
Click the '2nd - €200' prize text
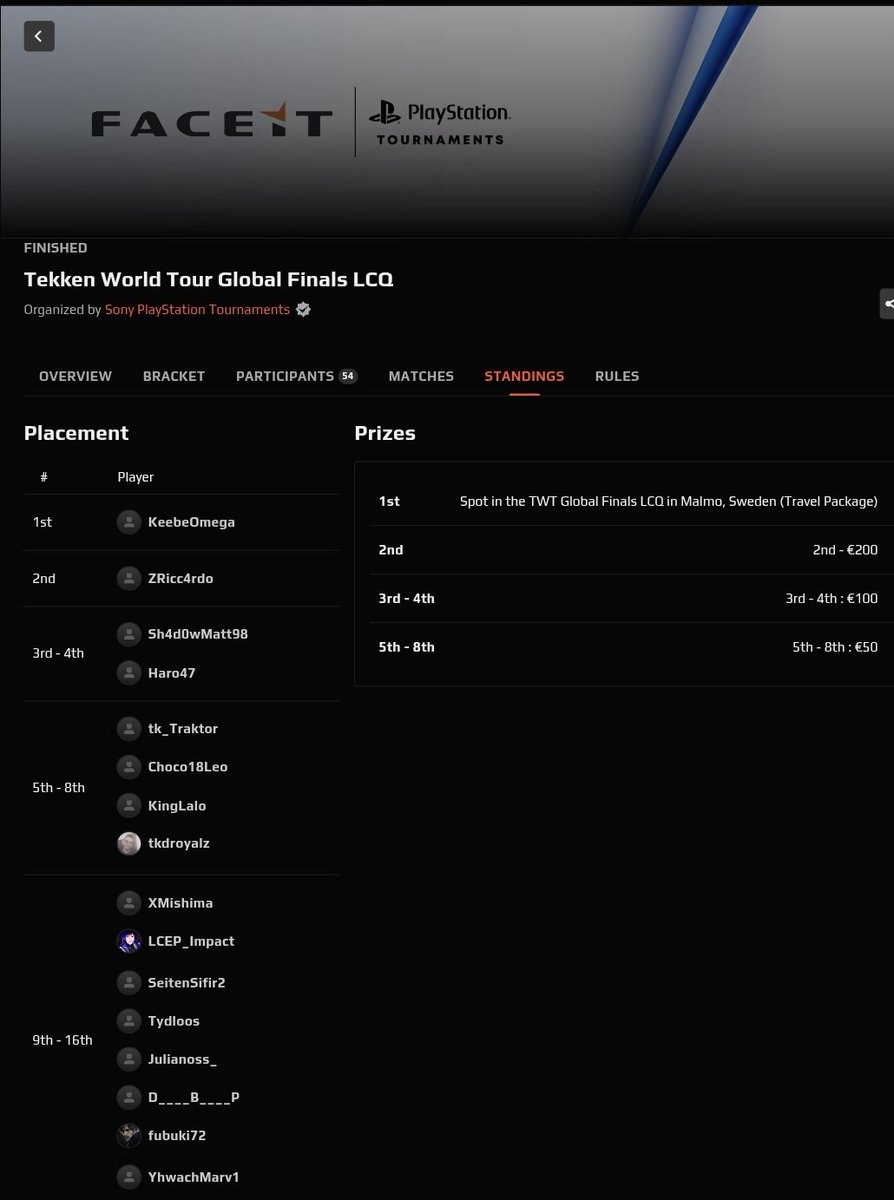[x=845, y=550]
